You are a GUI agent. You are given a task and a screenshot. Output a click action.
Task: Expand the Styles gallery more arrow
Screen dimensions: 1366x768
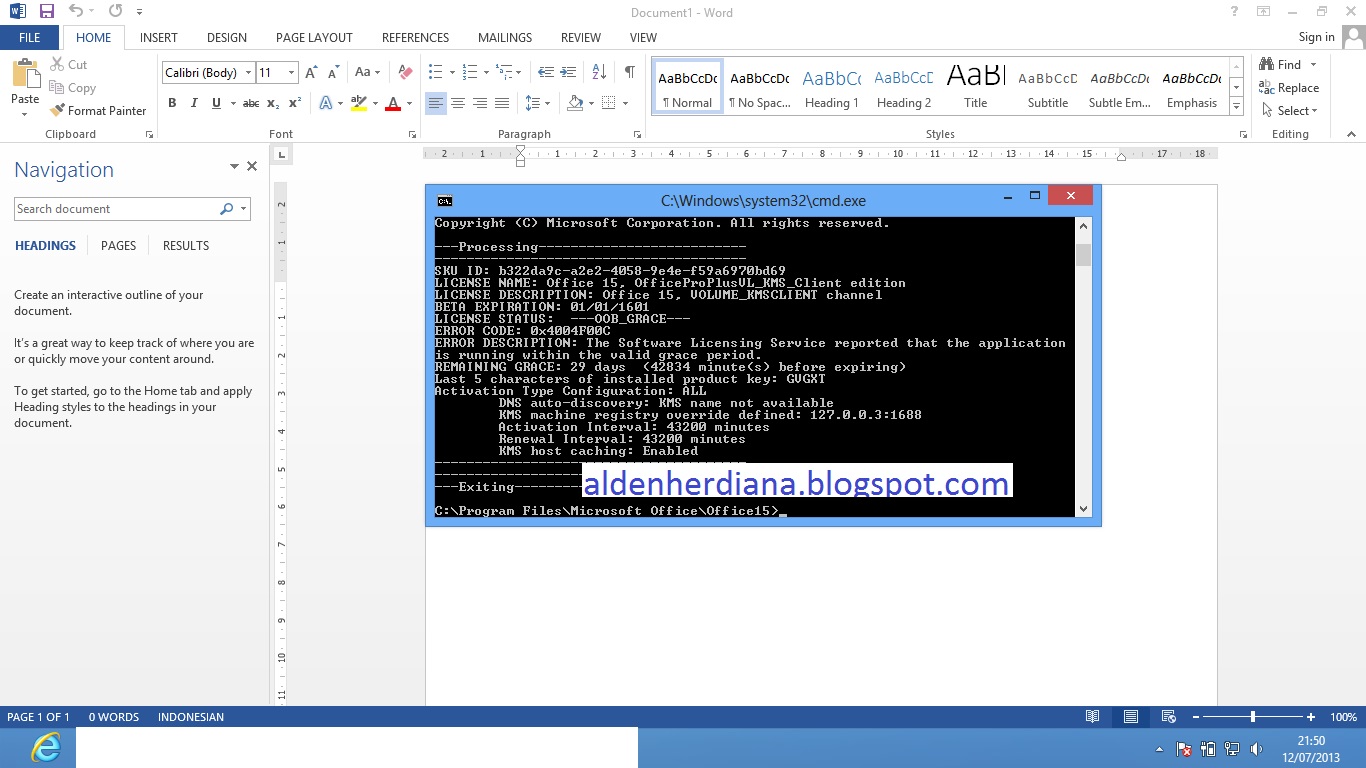pos(1237,107)
